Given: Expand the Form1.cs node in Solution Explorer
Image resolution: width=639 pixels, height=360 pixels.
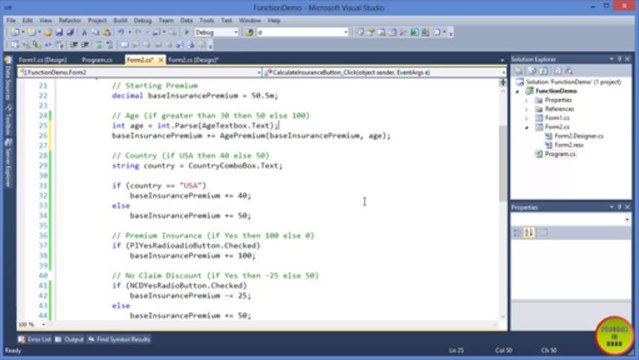Looking at the screenshot, I should tap(527, 118).
